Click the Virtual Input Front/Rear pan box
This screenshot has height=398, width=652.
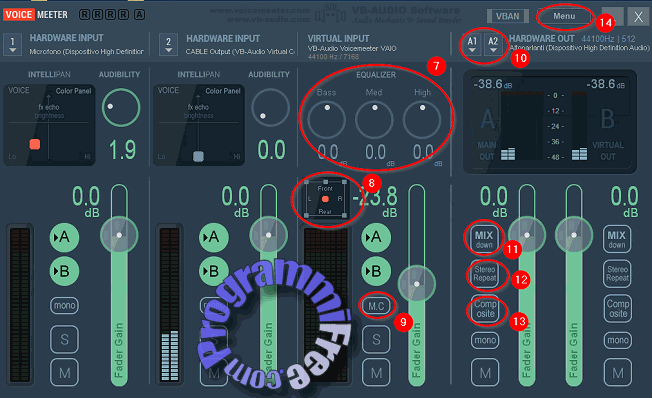coord(326,199)
